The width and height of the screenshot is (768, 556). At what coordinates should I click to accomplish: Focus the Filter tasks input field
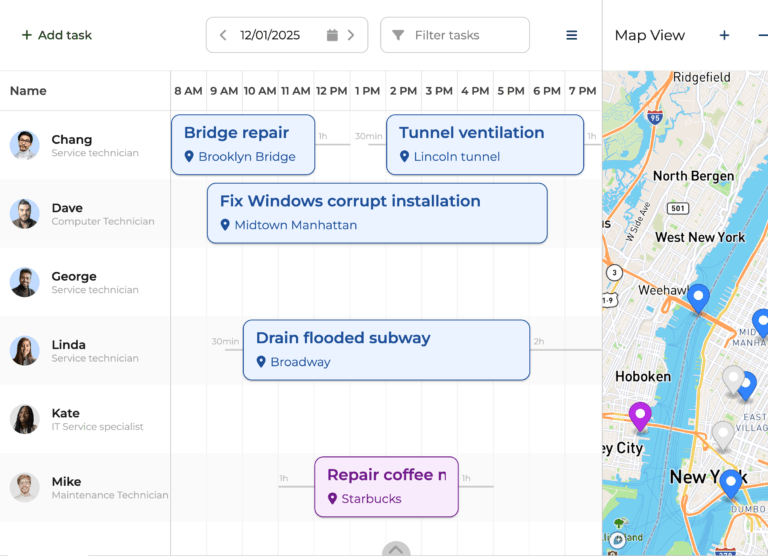point(455,35)
